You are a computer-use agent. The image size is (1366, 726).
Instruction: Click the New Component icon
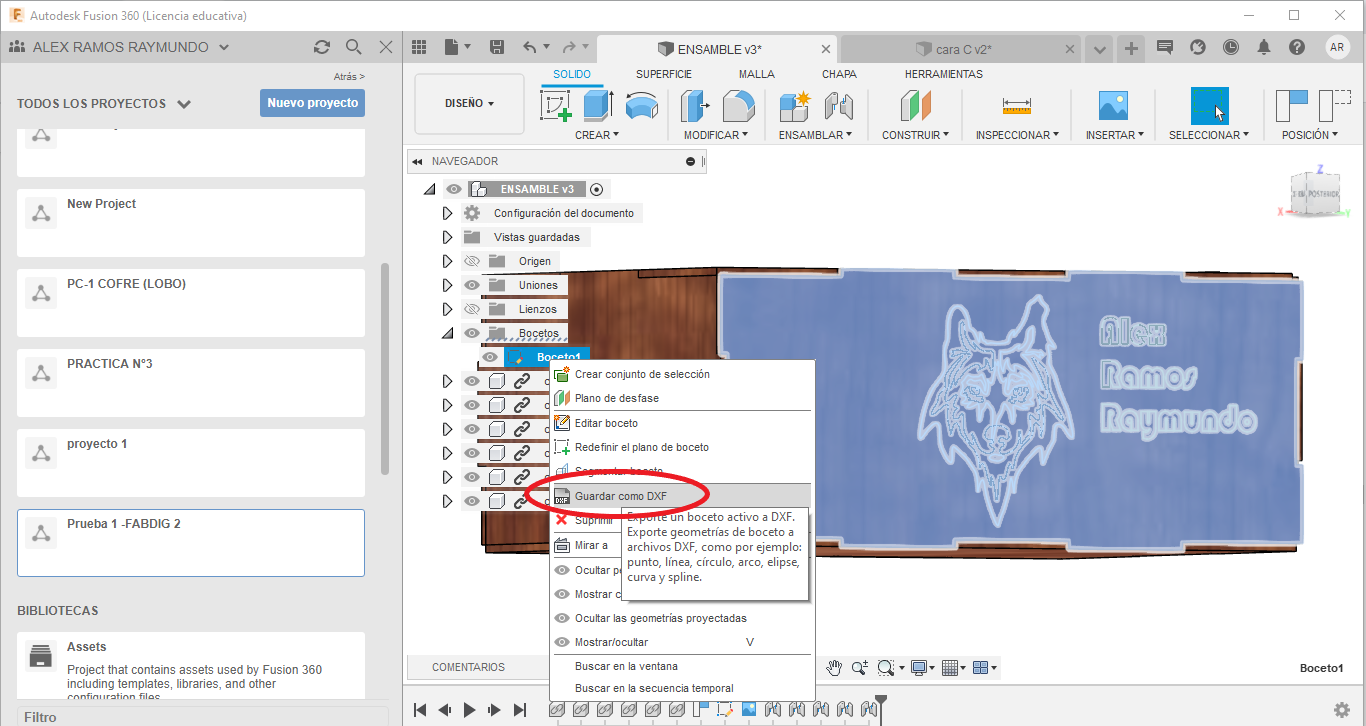[x=794, y=106]
